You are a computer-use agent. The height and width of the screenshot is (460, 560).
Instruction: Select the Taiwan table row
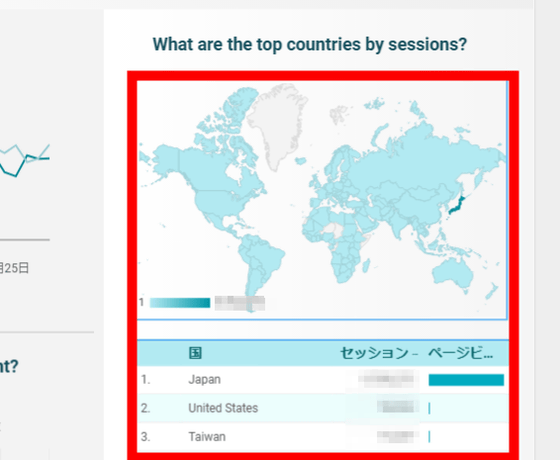[323, 436]
